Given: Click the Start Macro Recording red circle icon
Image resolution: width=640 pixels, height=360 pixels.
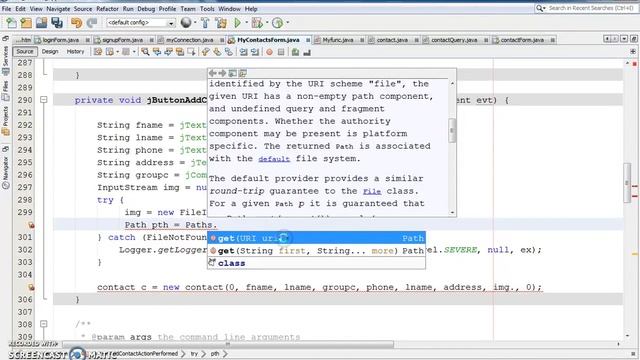Looking at the screenshot, I should [269, 52].
